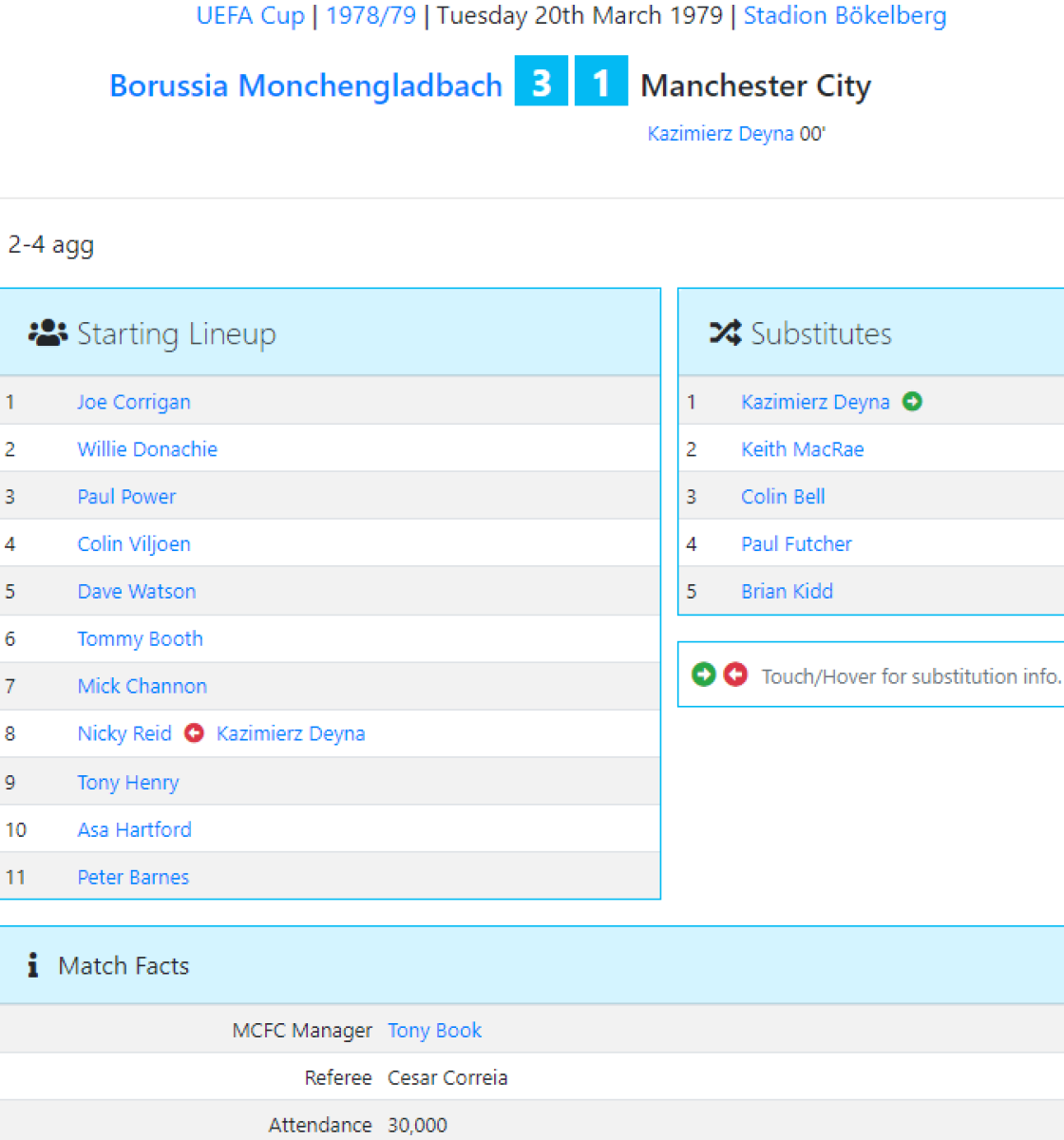Viewport: 1064px width, 1140px height.
Task: Click the Match Facts info icon
Action: point(33,965)
